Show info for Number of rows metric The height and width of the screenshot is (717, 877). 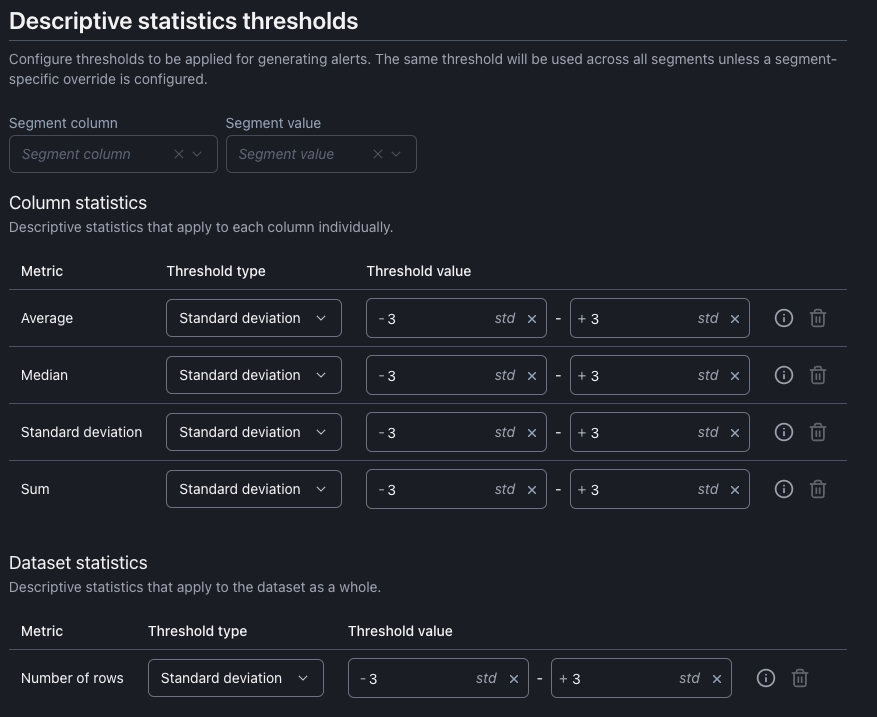point(766,678)
